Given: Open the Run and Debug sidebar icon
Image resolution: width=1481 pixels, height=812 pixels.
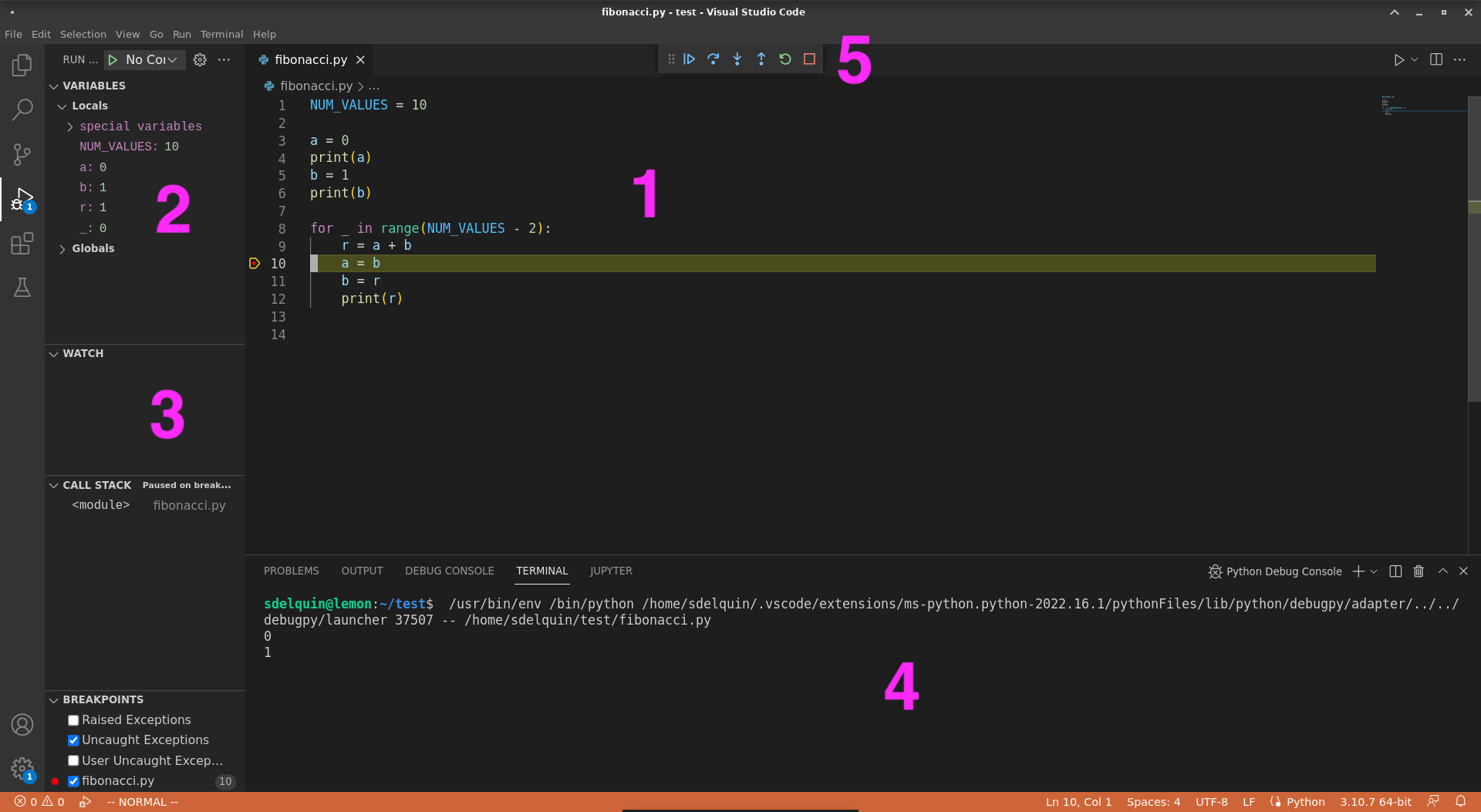Looking at the screenshot, I should tap(22, 198).
